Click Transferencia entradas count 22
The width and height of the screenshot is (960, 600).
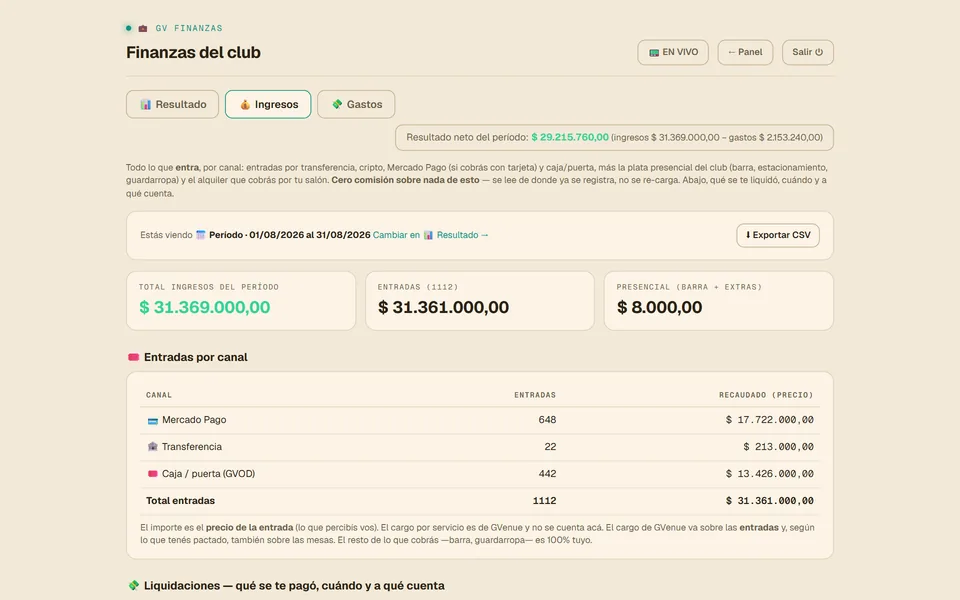click(550, 447)
